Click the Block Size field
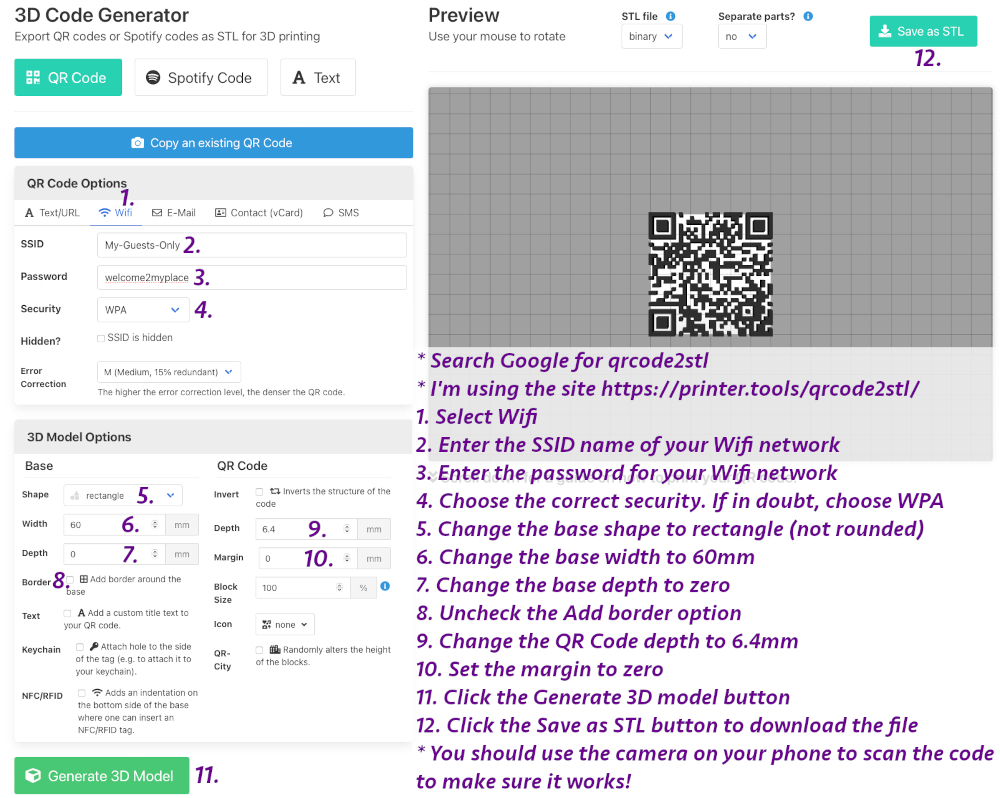Screen dimensions: 1000x798 (303, 588)
